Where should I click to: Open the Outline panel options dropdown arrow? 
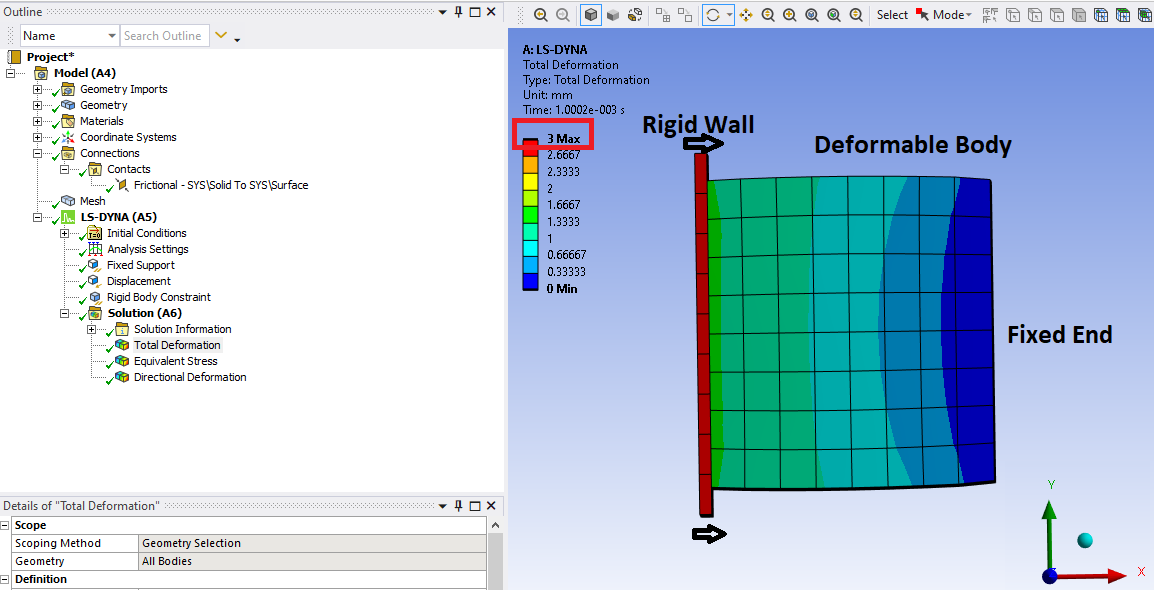click(442, 13)
